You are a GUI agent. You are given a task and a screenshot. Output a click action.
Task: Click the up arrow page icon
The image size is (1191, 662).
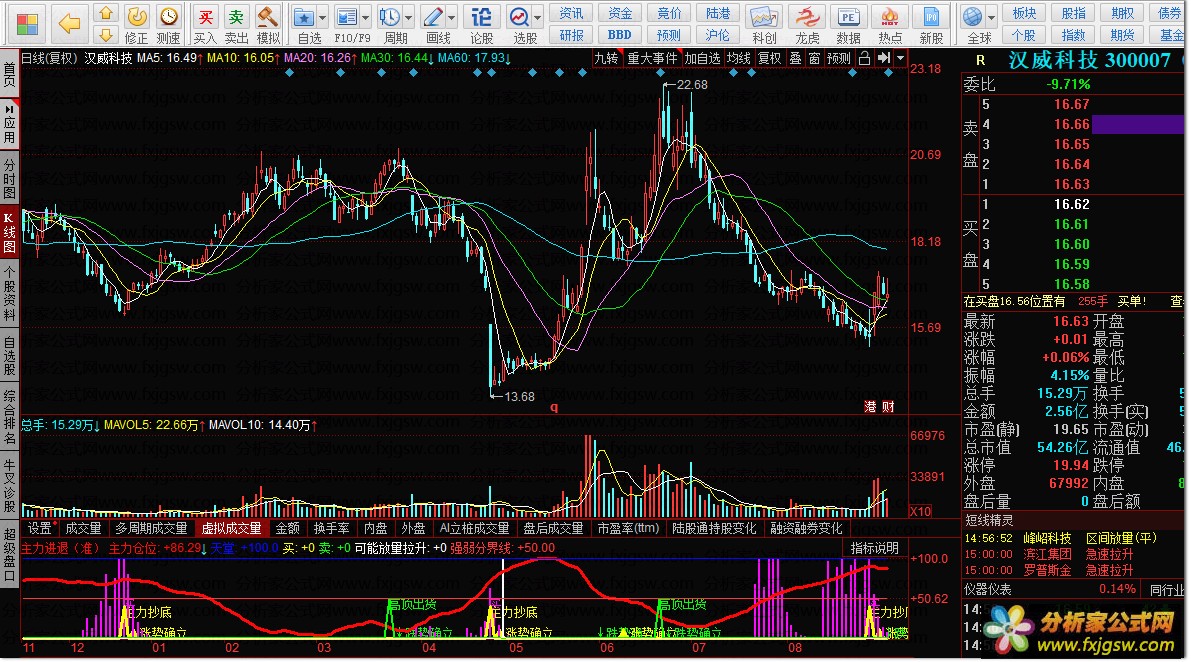point(106,13)
